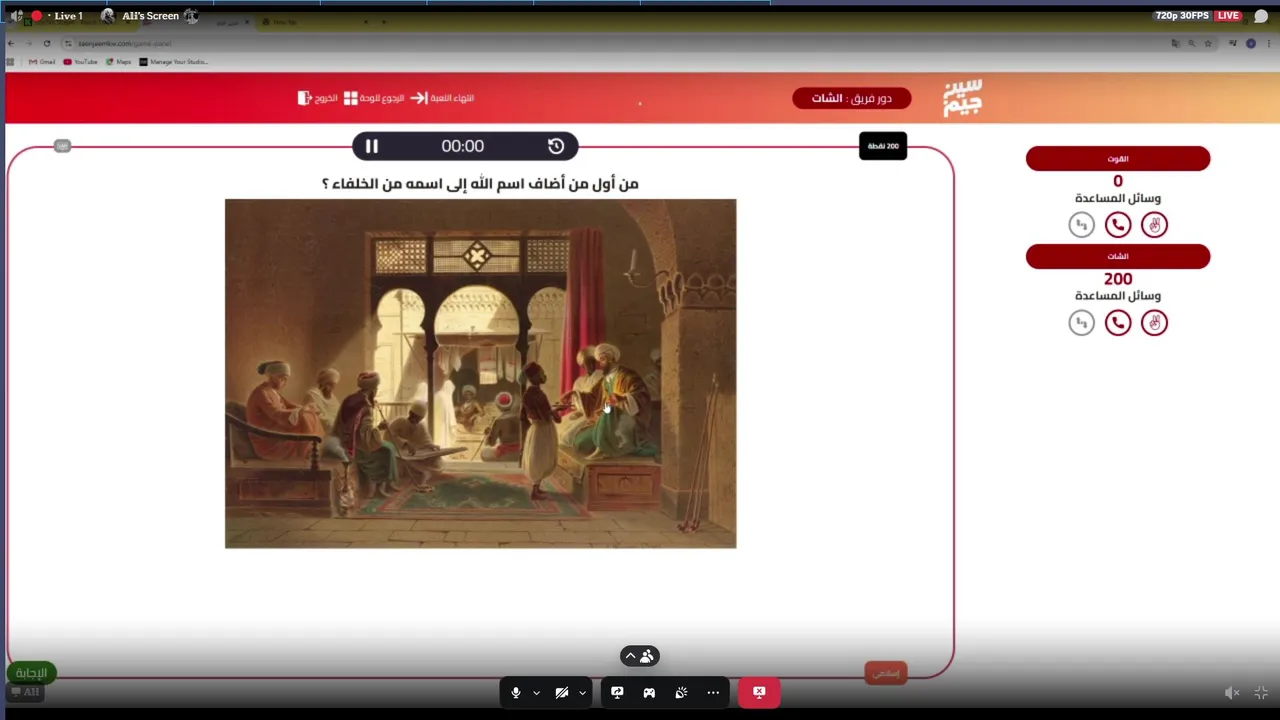The image size is (1280, 720).
Task: Click the Arabic question text about caliphs
Action: tap(480, 183)
